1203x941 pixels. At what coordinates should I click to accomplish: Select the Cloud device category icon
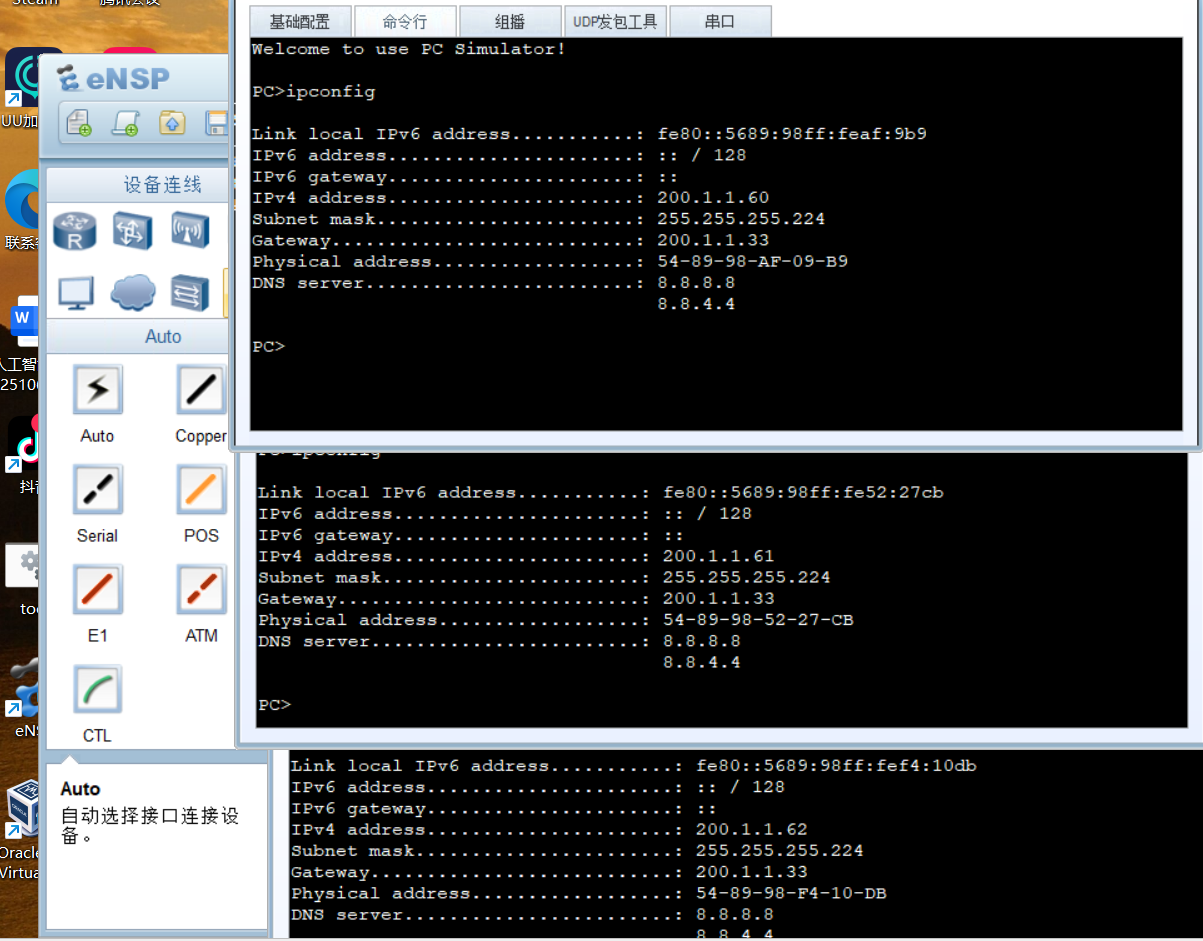pos(132,292)
